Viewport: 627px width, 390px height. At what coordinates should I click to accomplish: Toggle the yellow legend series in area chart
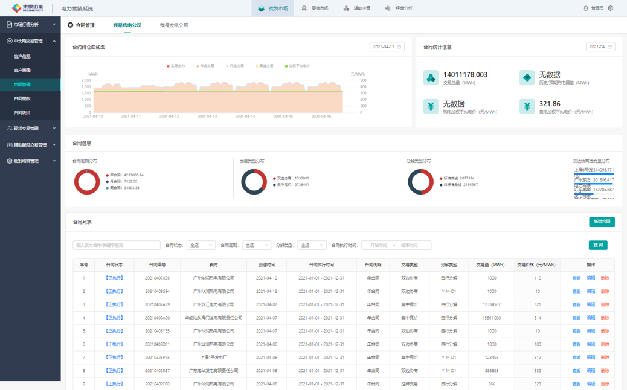coord(265,66)
